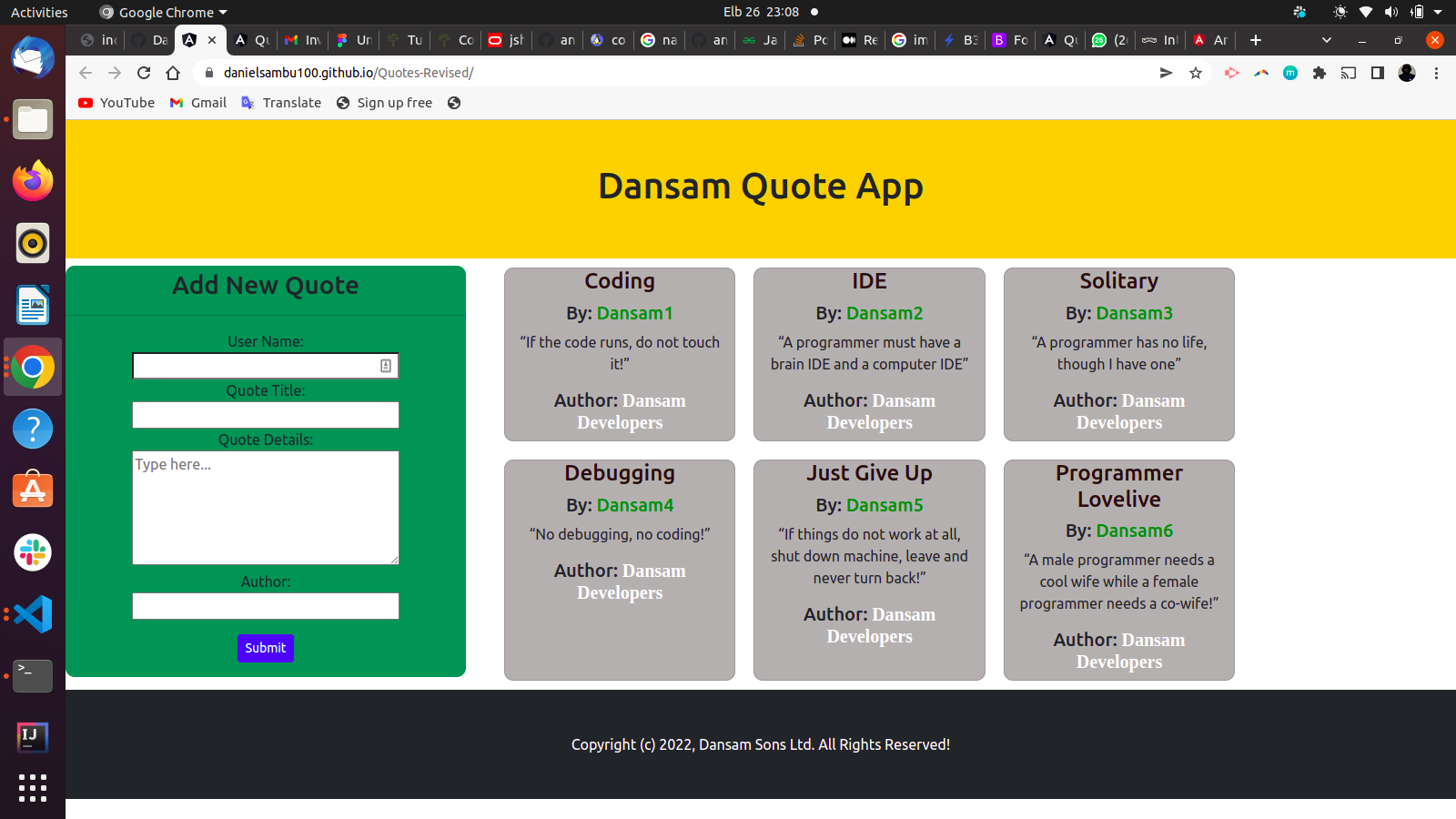The width and height of the screenshot is (1456, 819).
Task: Click the Submit button on Add New Quote
Action: pyautogui.click(x=265, y=648)
